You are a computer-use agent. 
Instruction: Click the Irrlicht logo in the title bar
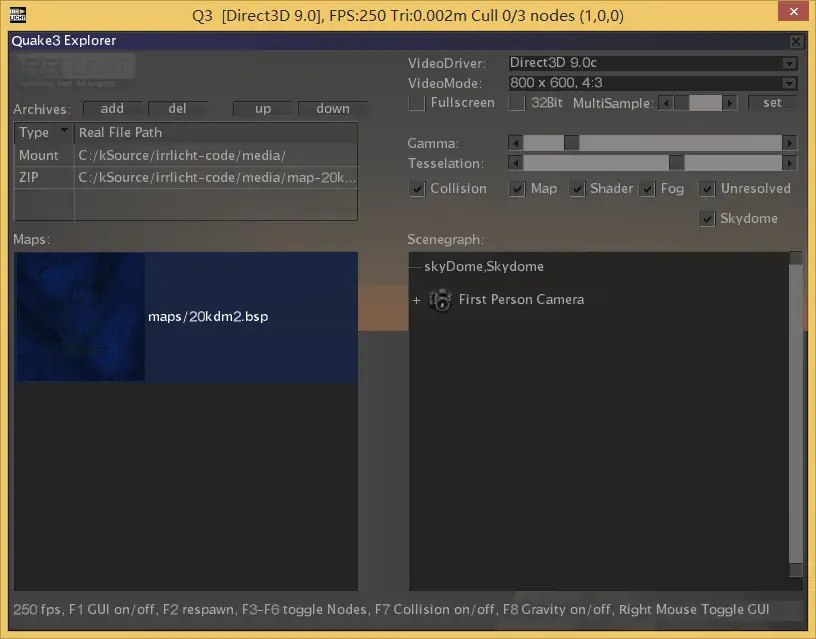coord(15,15)
